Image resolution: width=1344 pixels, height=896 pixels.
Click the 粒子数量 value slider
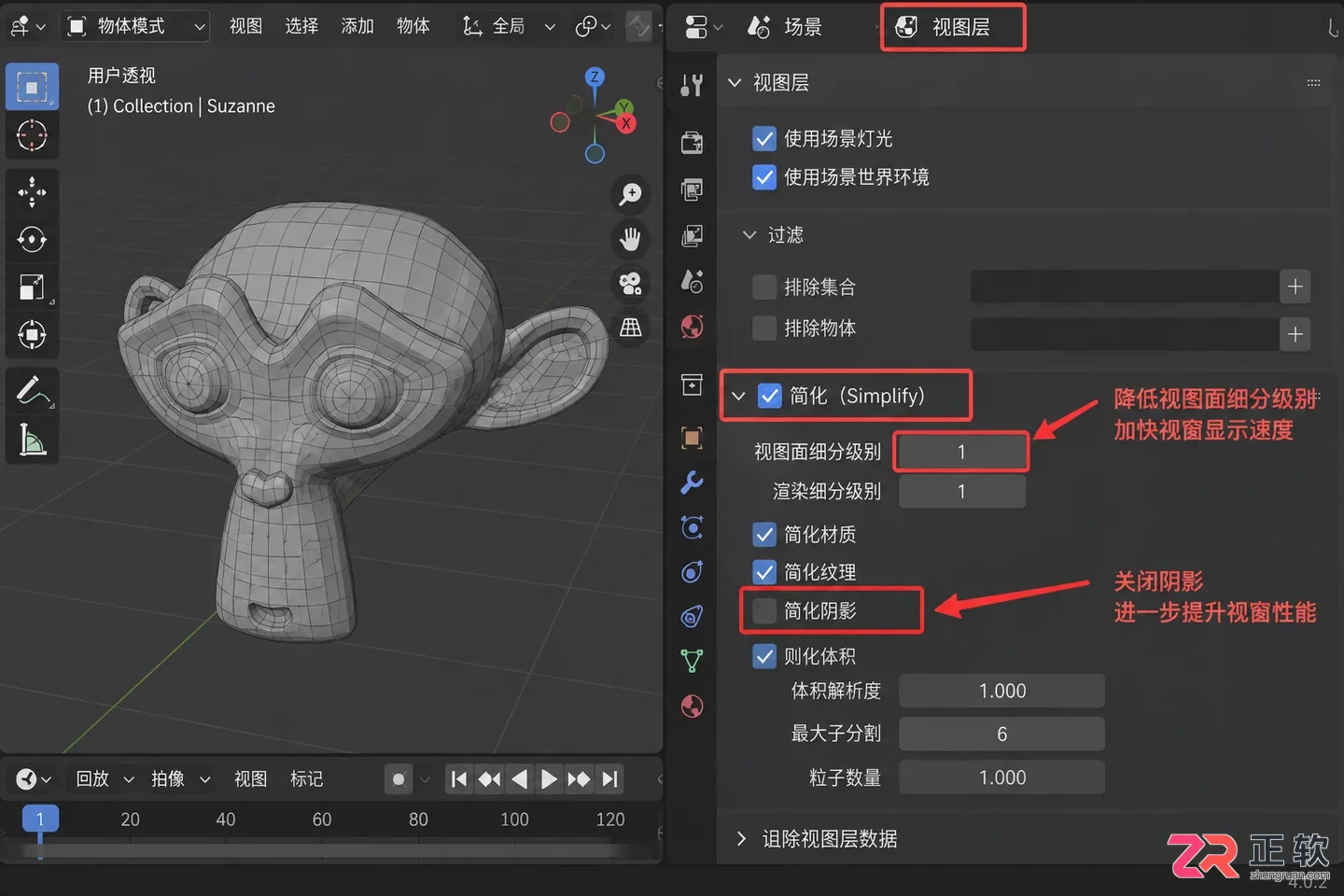[1001, 777]
